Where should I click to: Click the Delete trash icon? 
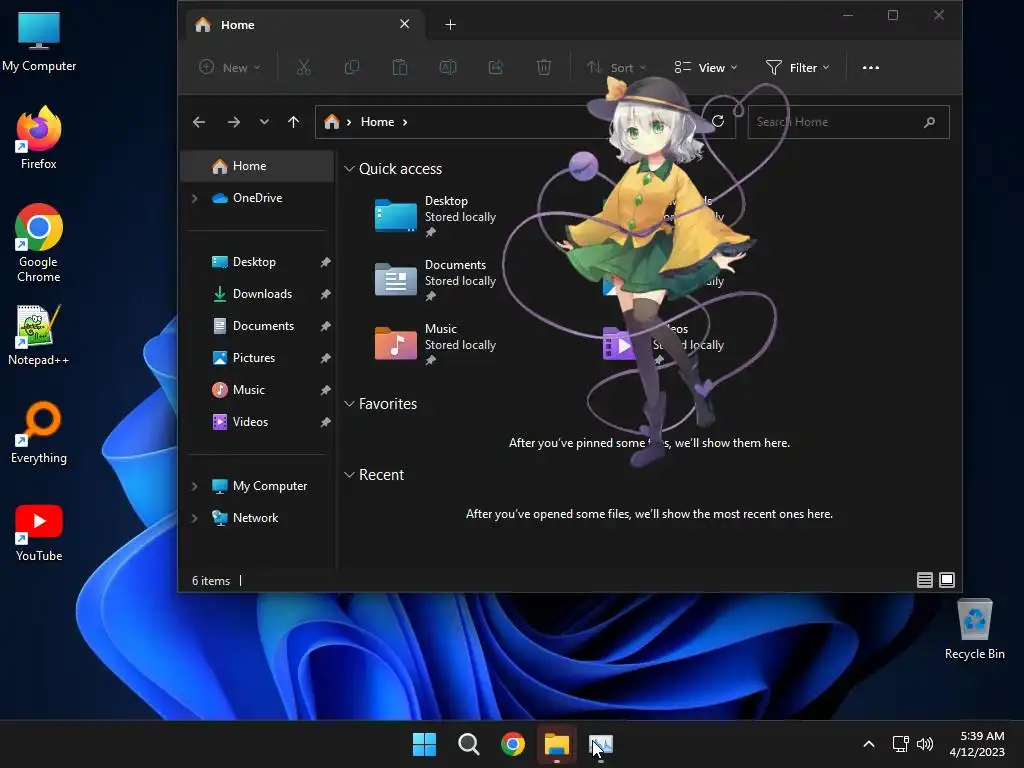543,67
